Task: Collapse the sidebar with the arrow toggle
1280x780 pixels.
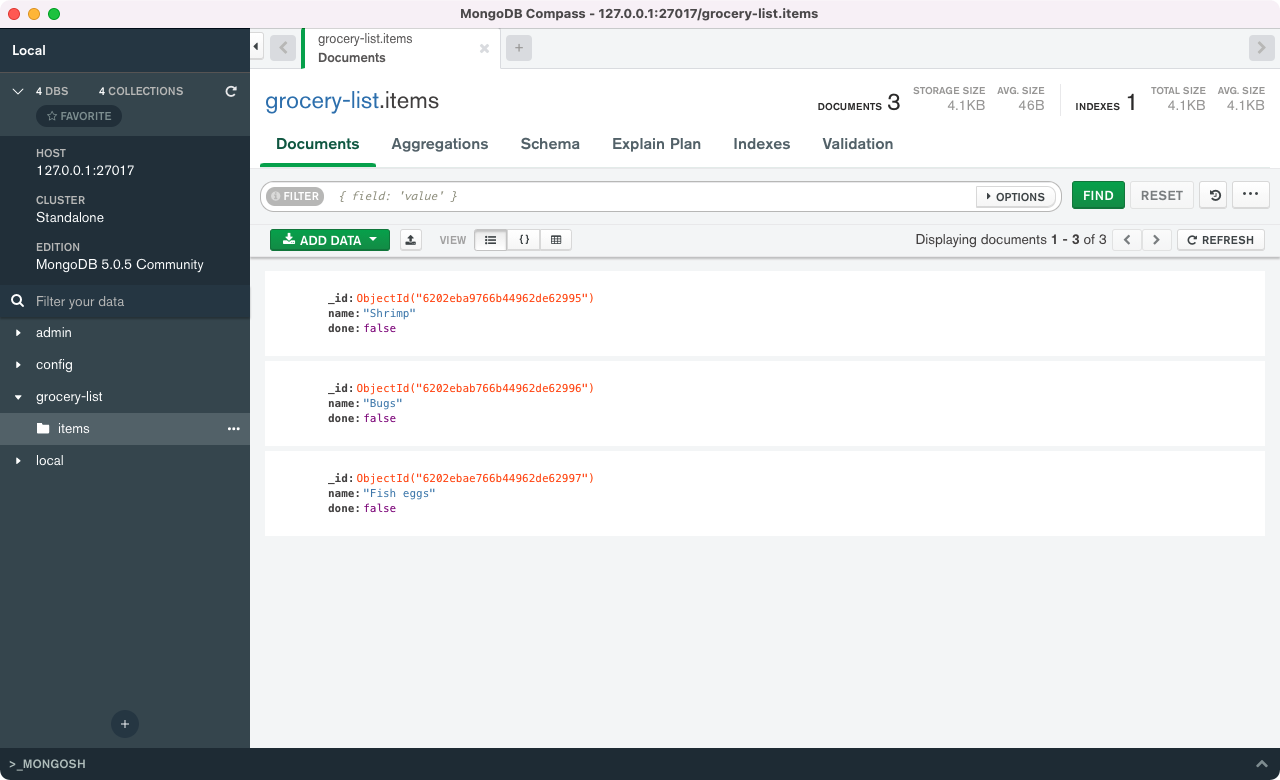Action: tap(256, 47)
